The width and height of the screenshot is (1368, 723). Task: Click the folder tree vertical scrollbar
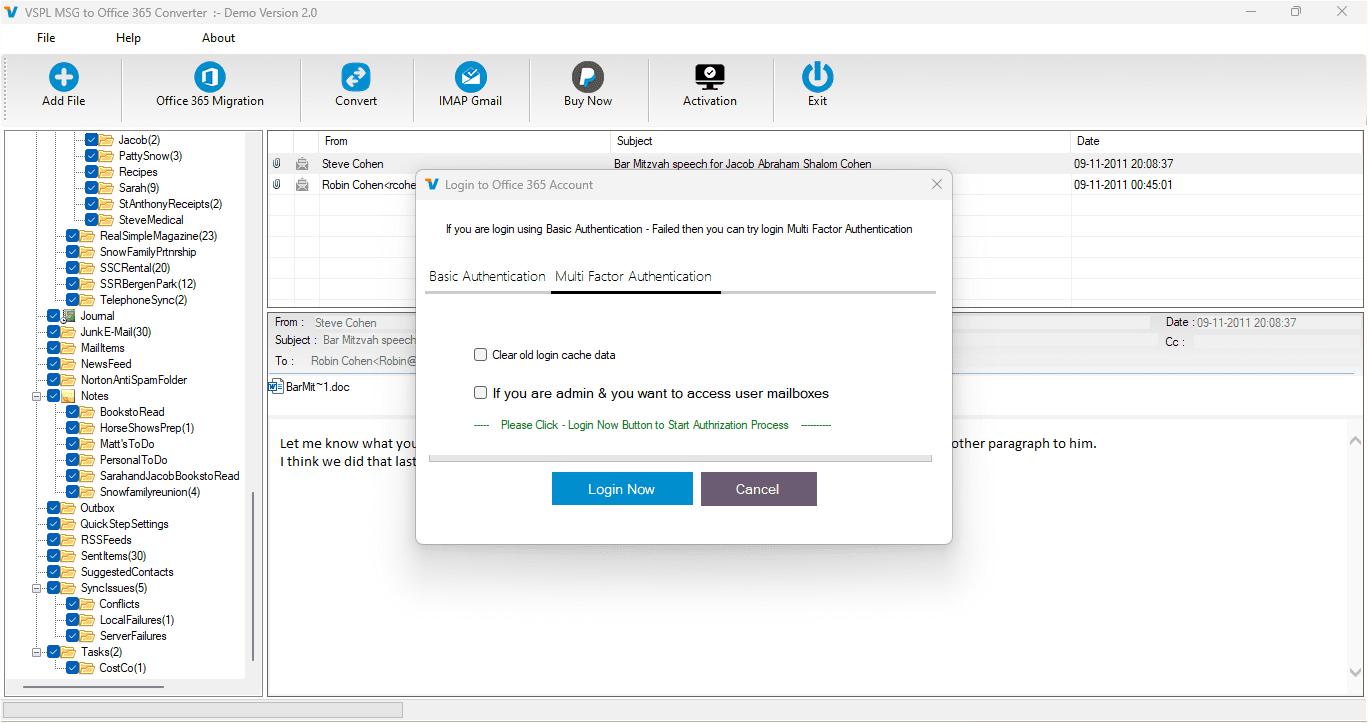pos(253,575)
